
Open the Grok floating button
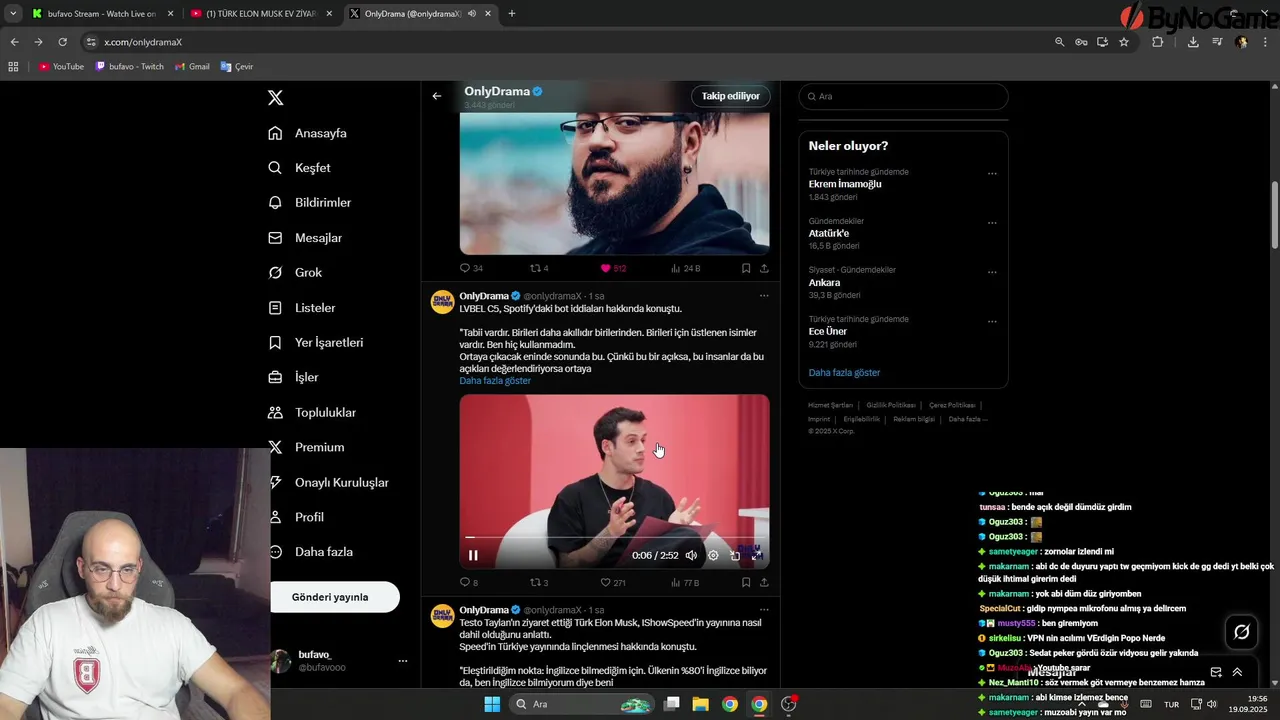pyautogui.click(x=1242, y=631)
